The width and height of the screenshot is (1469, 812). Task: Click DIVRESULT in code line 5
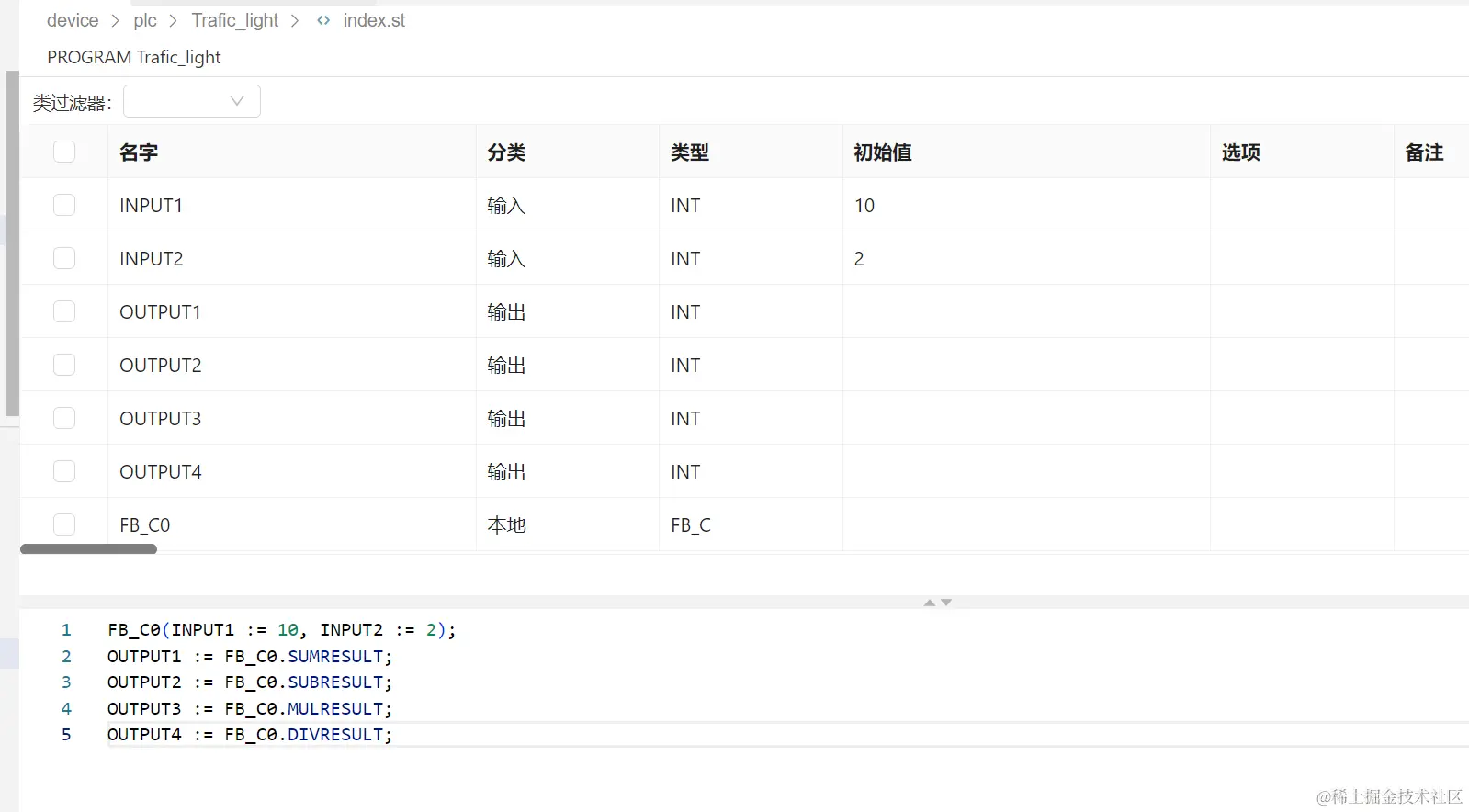coord(335,735)
